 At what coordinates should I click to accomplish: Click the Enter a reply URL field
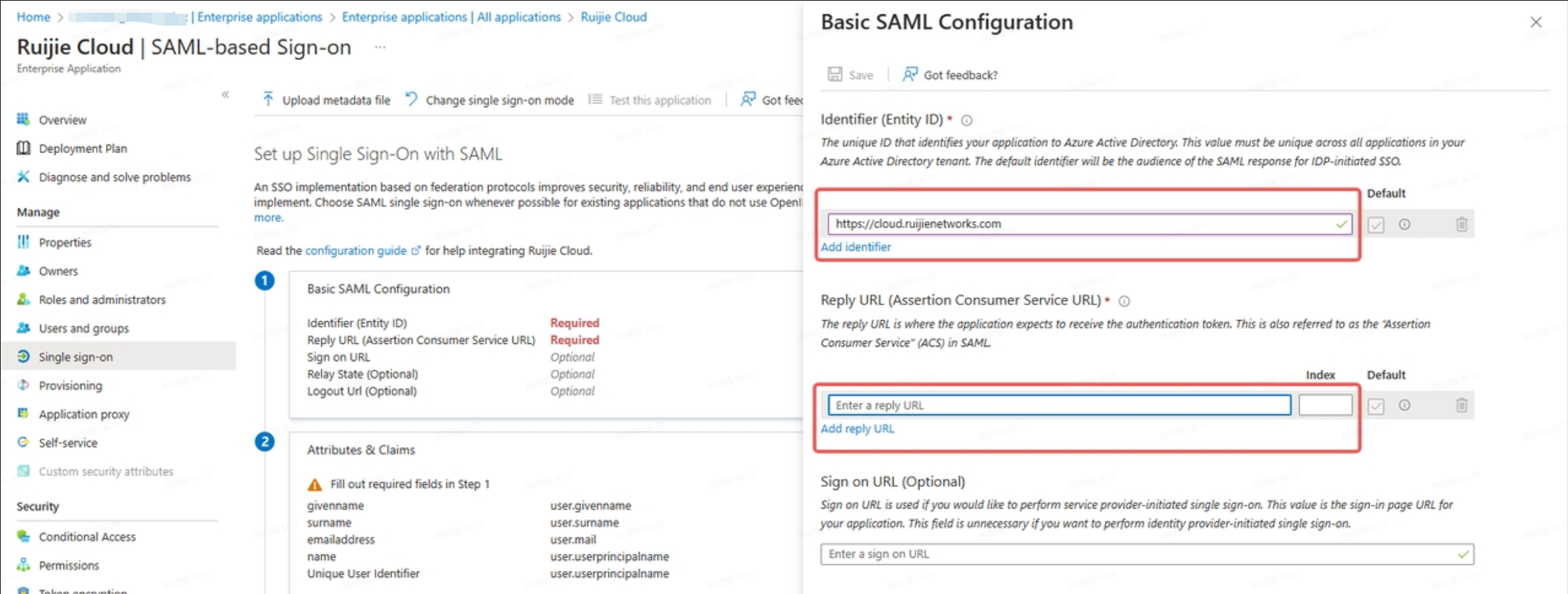1059,405
